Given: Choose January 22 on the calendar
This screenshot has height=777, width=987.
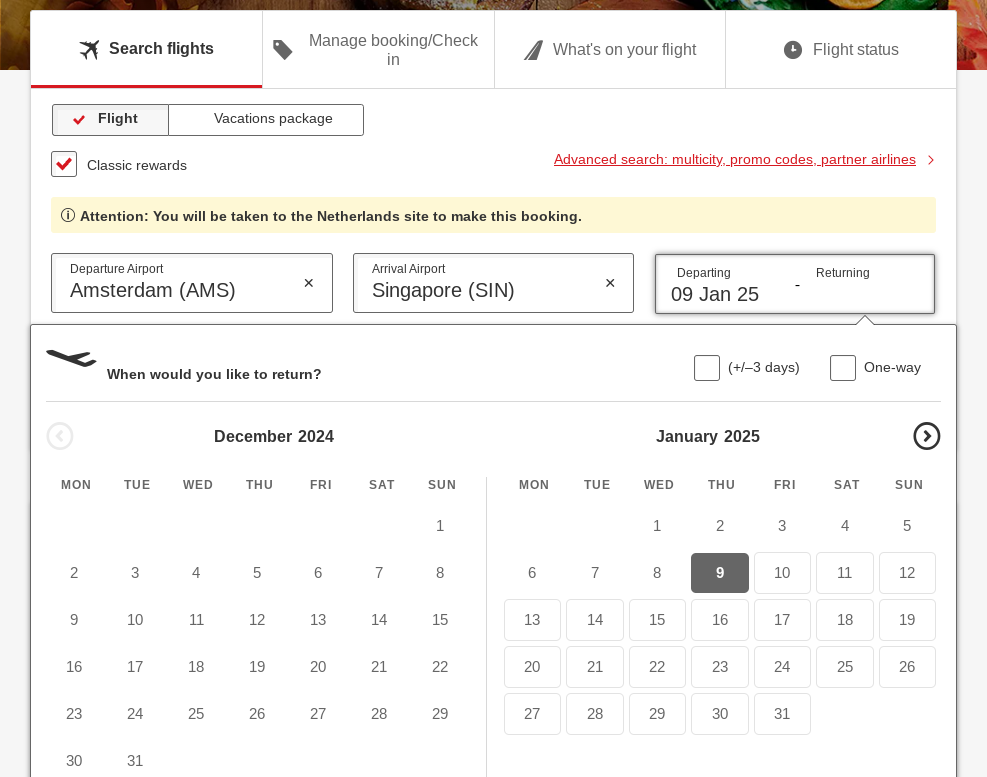Looking at the screenshot, I should pos(657,667).
